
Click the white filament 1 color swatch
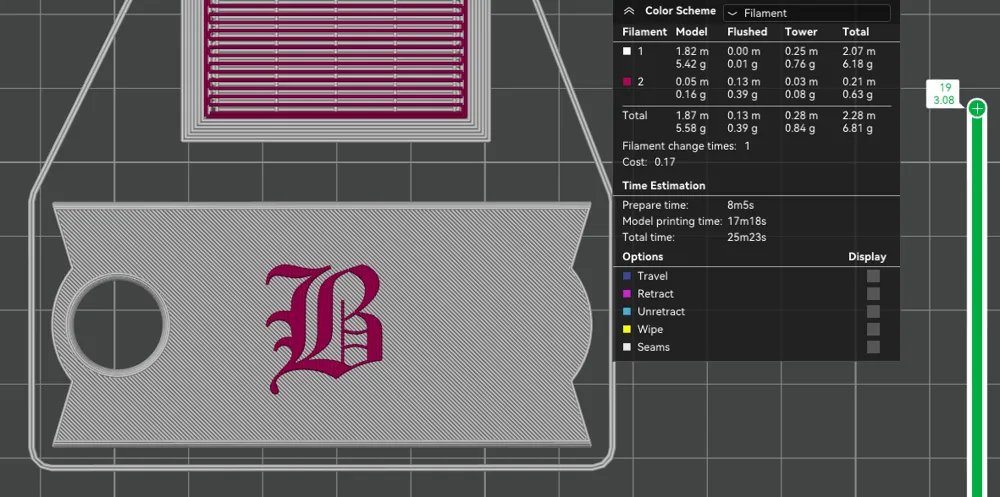click(x=627, y=51)
